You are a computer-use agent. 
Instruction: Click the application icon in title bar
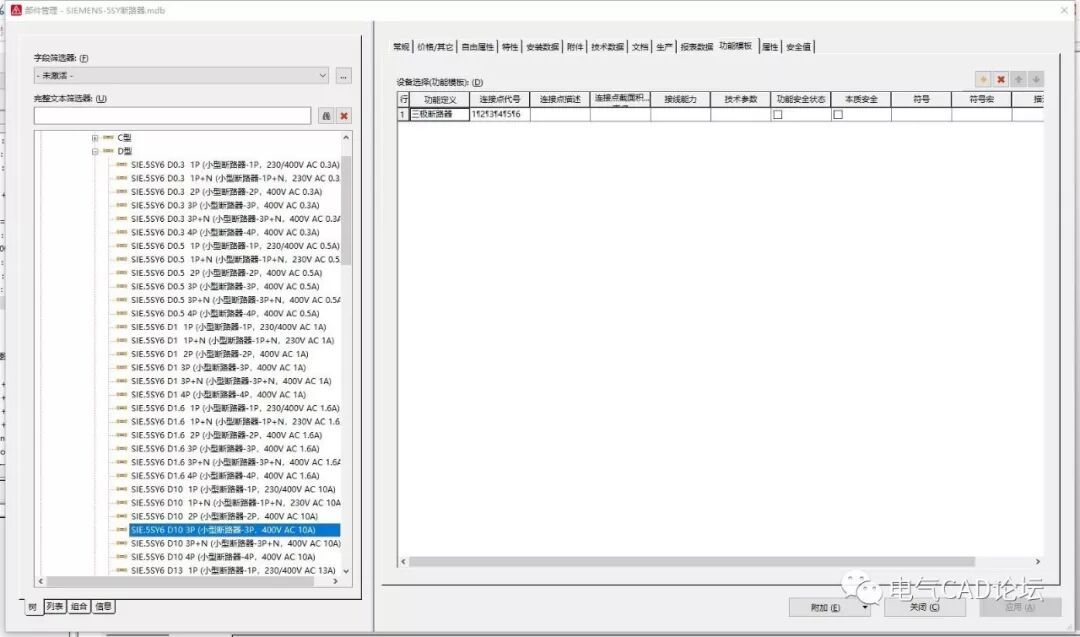[x=16, y=10]
